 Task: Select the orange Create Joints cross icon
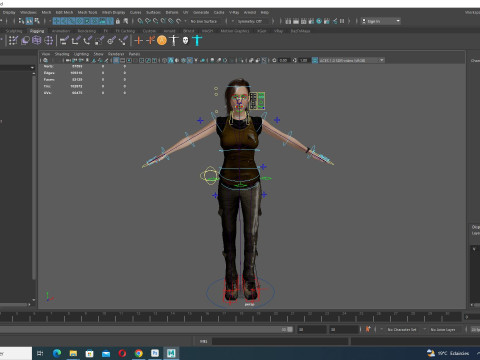(138, 41)
